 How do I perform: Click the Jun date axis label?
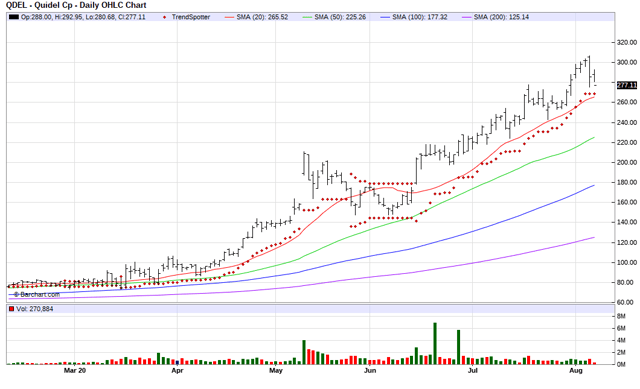tap(370, 371)
